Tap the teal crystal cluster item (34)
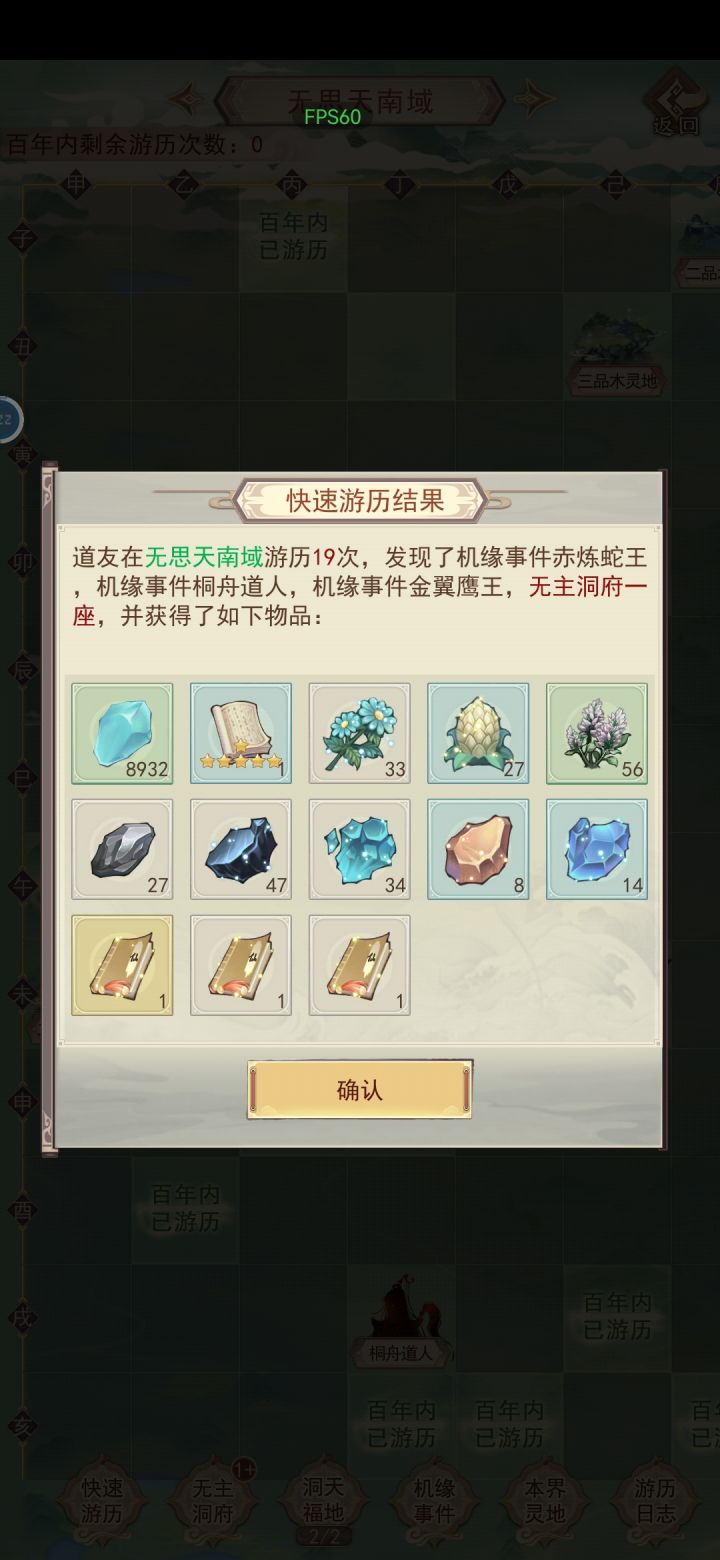Screen dimensions: 720x1560 pos(359,849)
